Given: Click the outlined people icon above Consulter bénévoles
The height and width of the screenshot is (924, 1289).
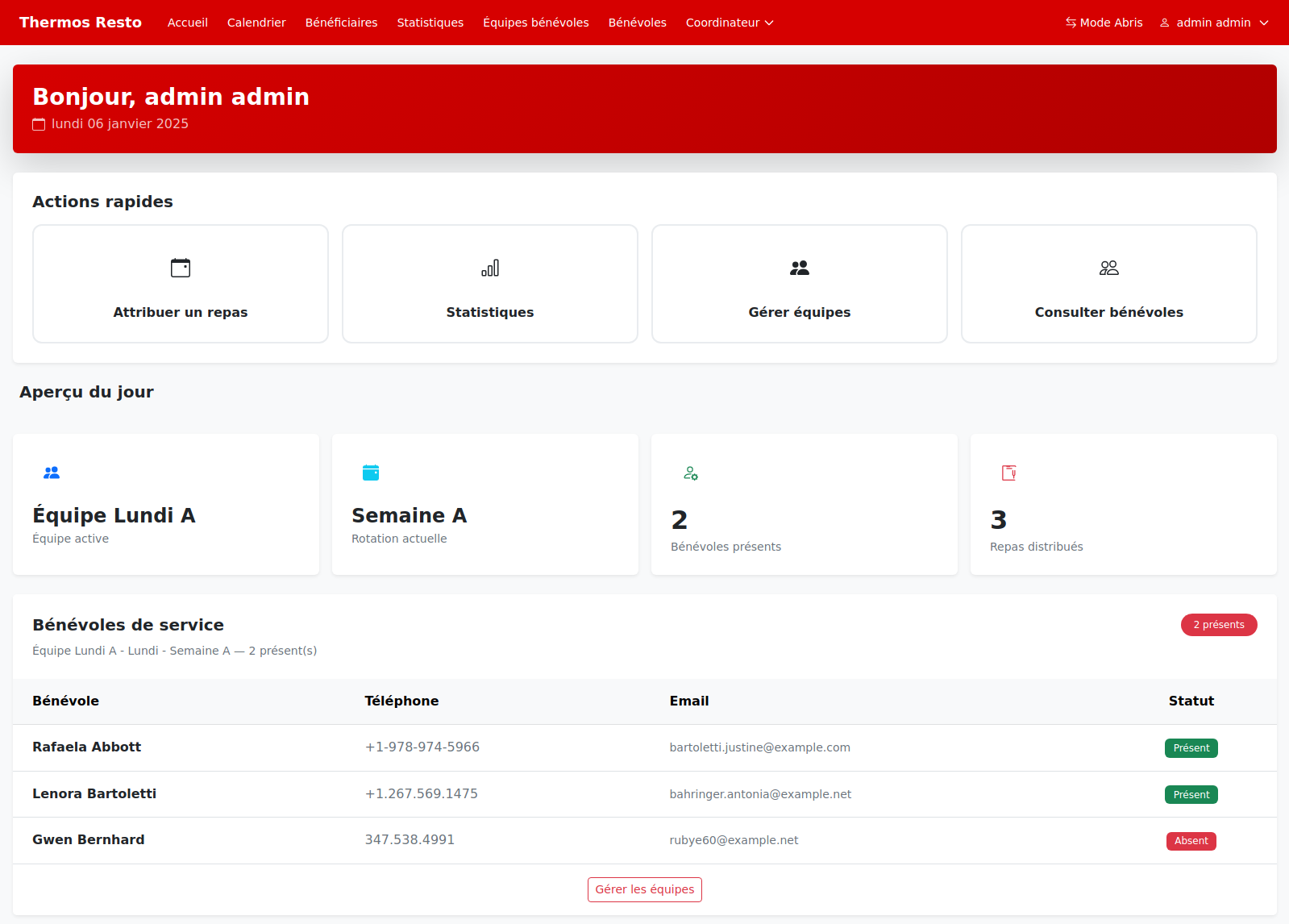Looking at the screenshot, I should click(1109, 268).
